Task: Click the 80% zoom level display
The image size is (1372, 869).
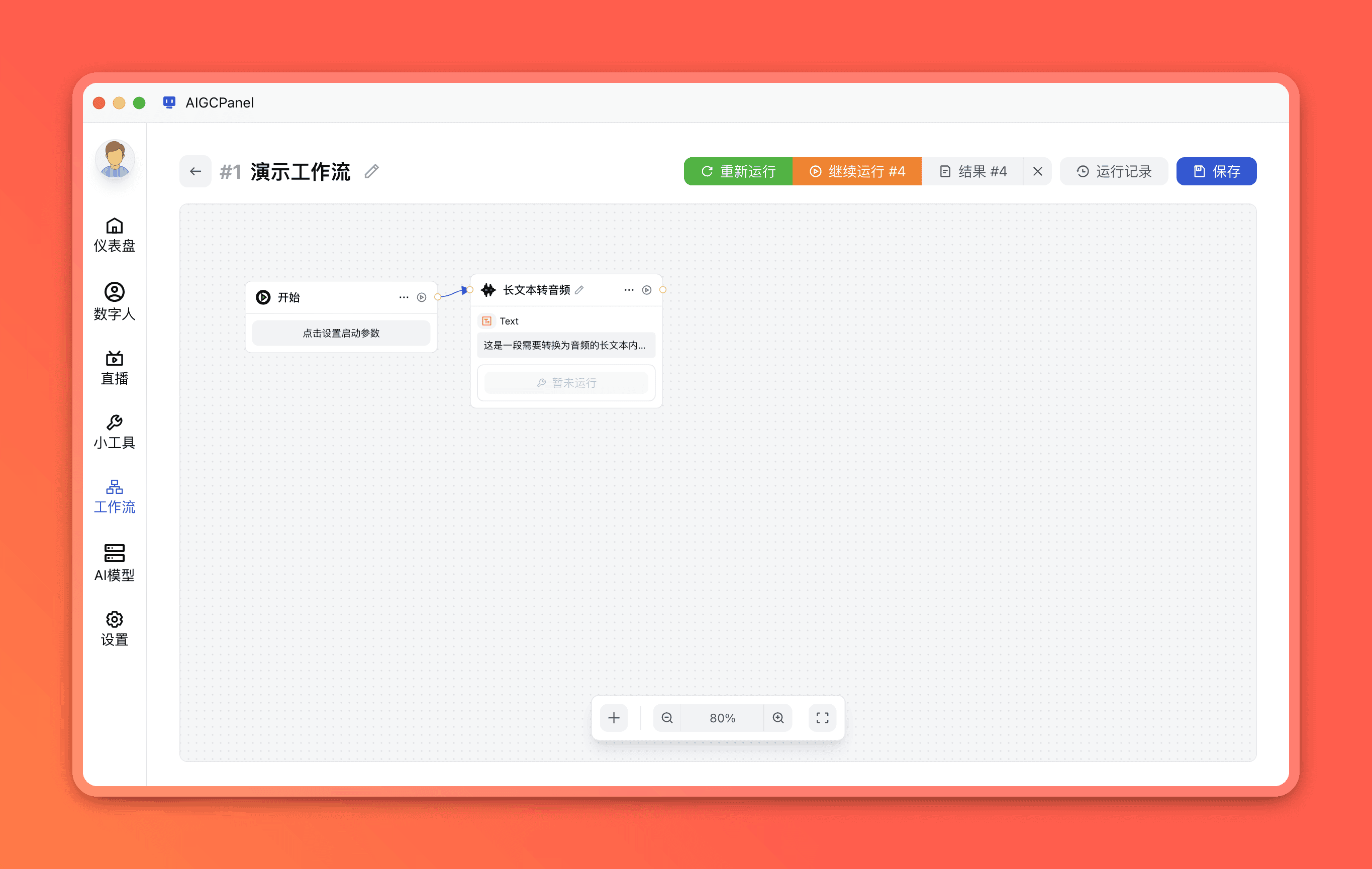Action: click(x=723, y=718)
